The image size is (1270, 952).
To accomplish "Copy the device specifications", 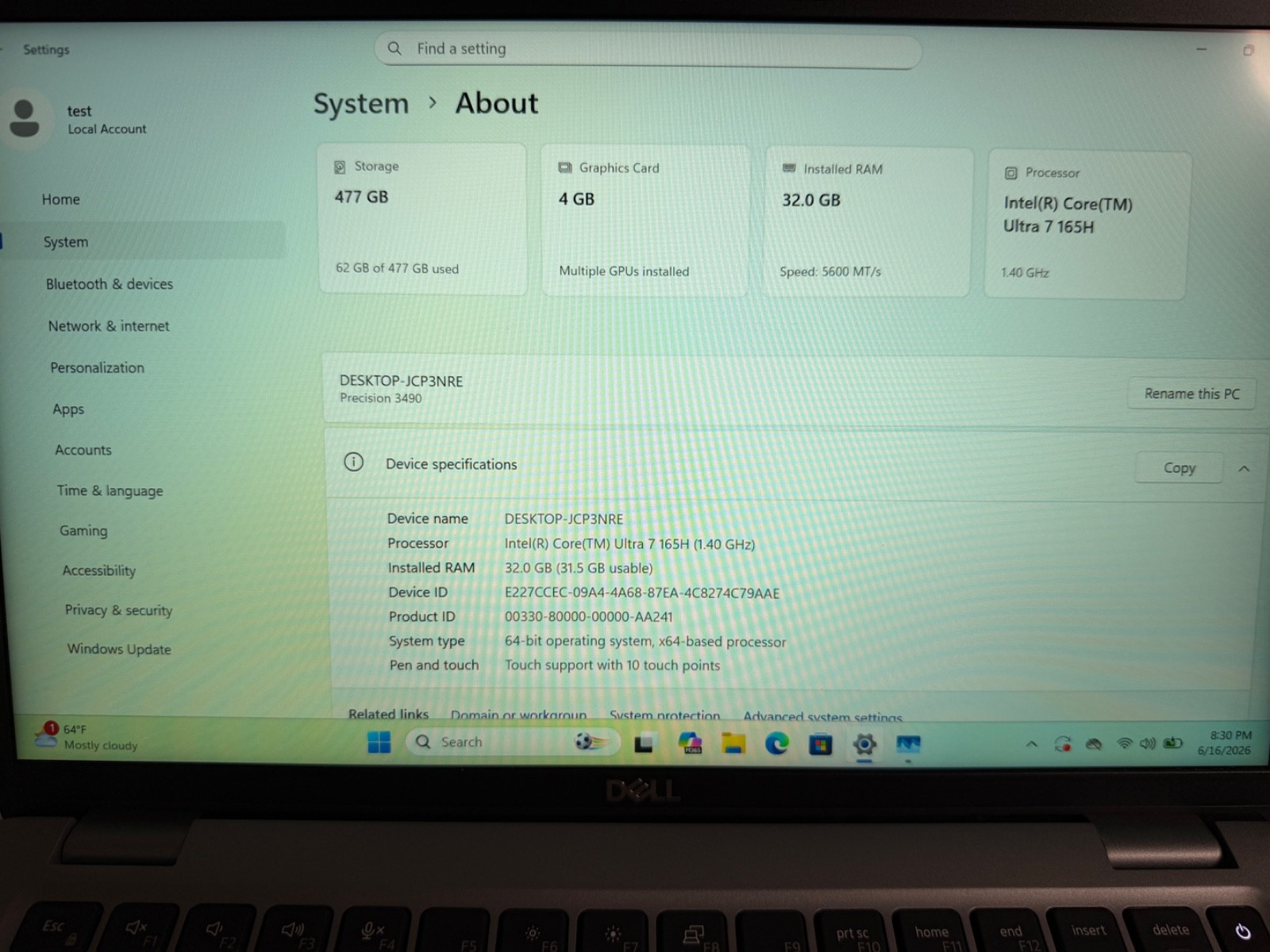I will point(1179,468).
